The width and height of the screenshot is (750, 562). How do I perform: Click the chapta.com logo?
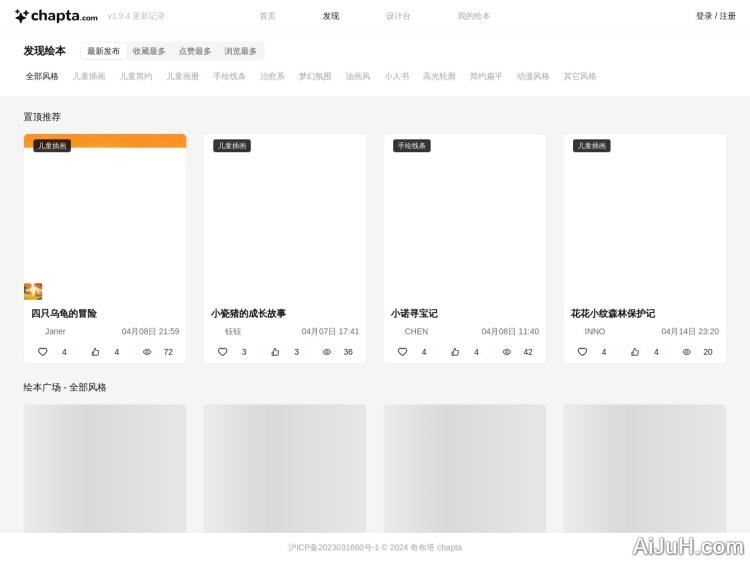click(56, 16)
